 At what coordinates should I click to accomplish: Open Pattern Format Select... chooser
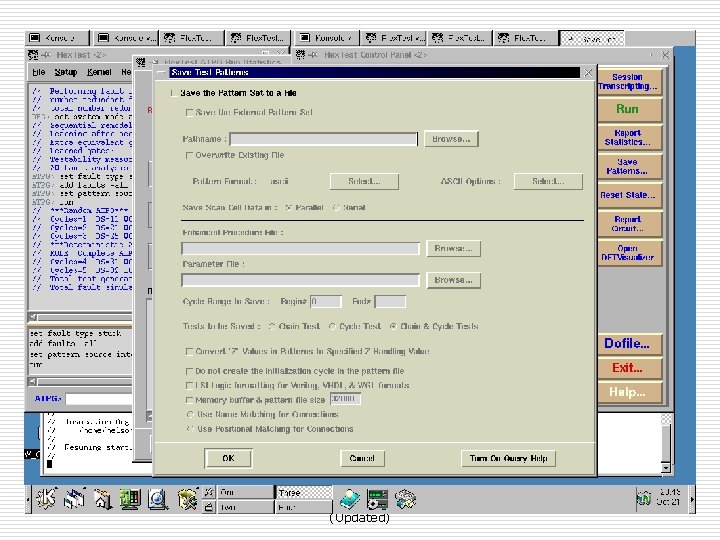(364, 181)
